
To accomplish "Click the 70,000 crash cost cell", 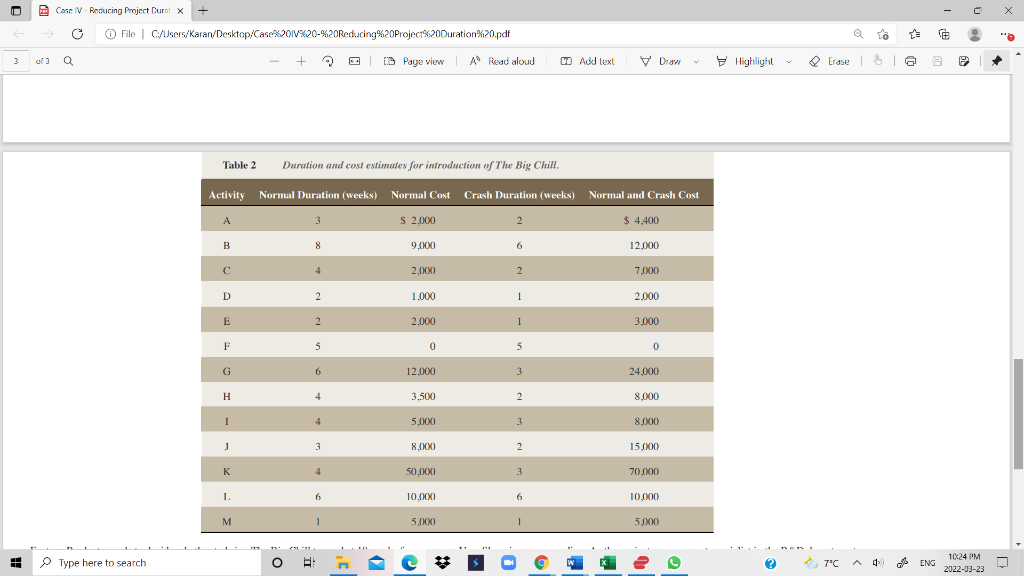I will tap(644, 472).
